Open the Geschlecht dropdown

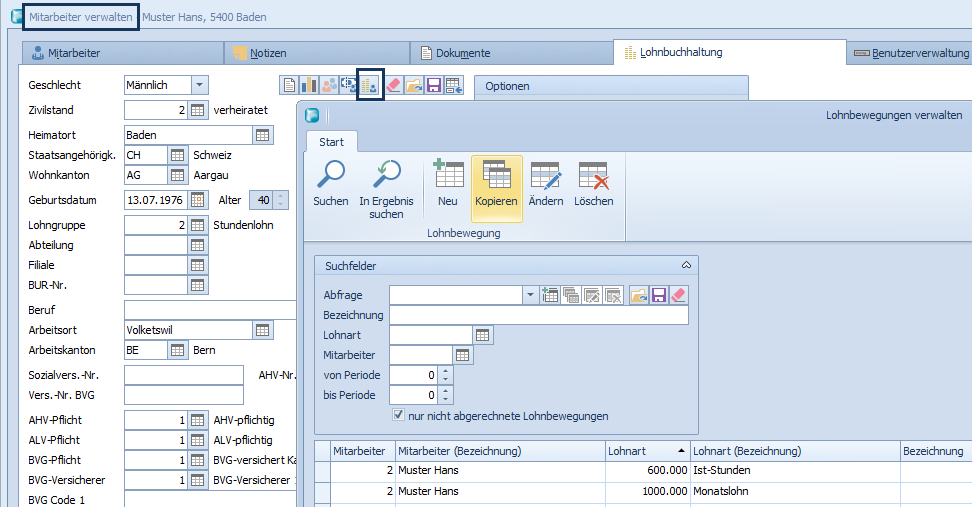click(x=199, y=86)
